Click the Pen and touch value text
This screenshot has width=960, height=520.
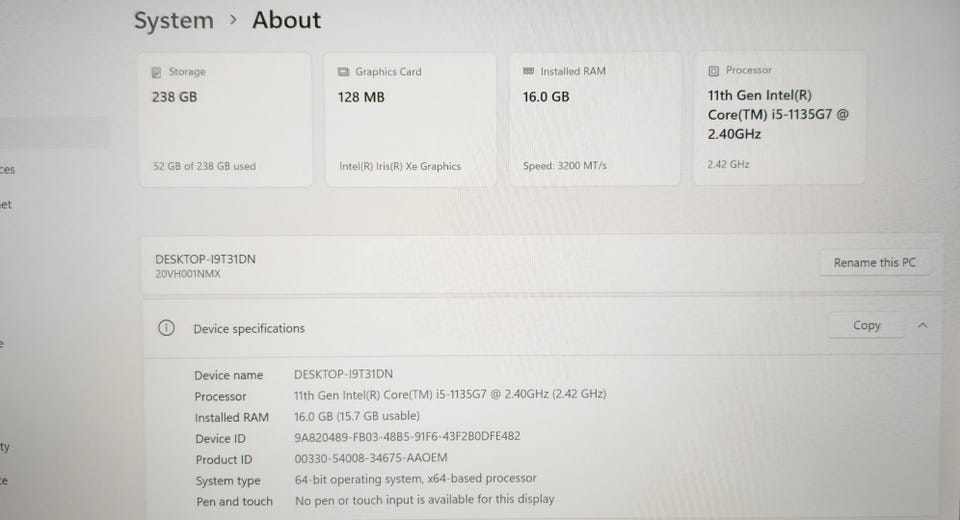tap(424, 499)
